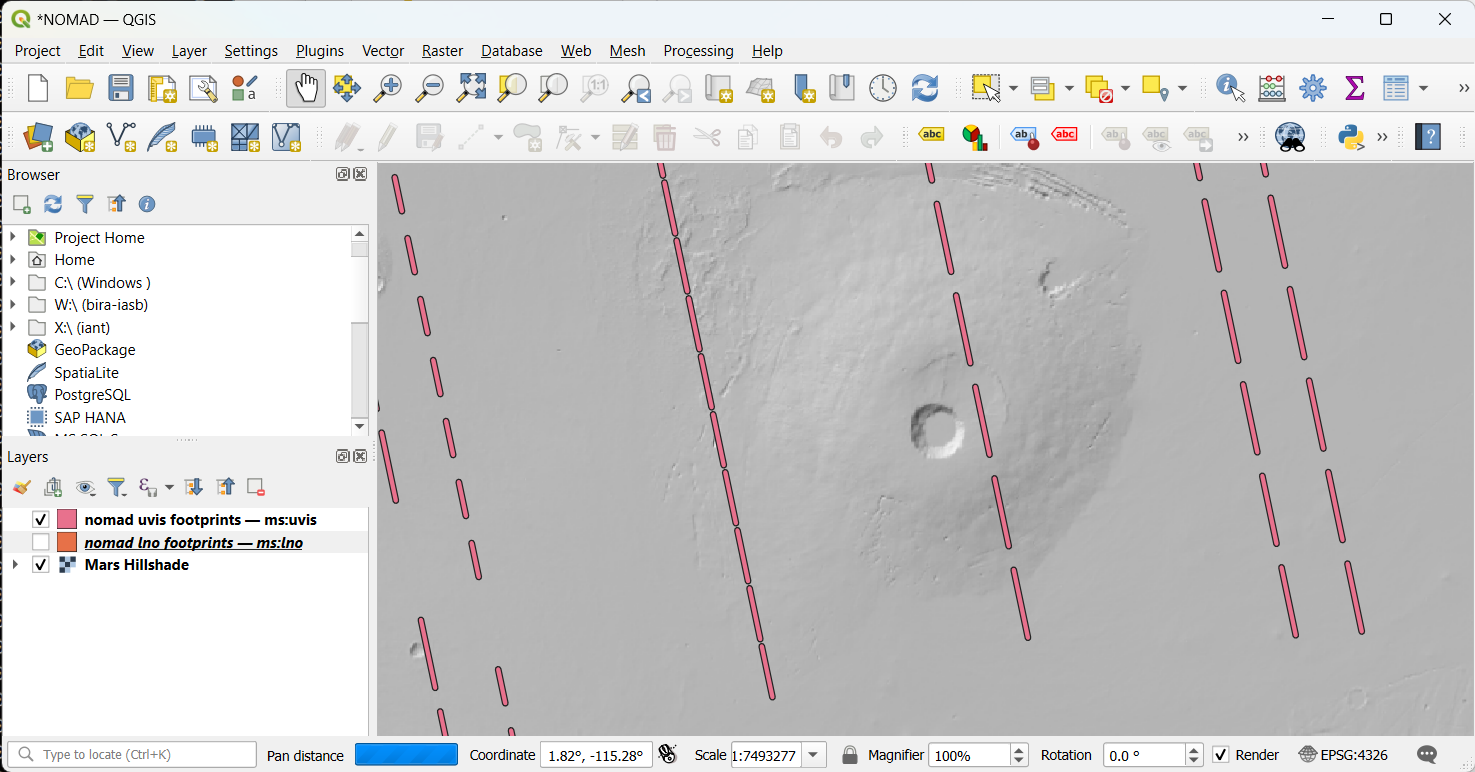Open the messages log speech bubble icon
This screenshot has width=1475, height=772.
point(1428,754)
